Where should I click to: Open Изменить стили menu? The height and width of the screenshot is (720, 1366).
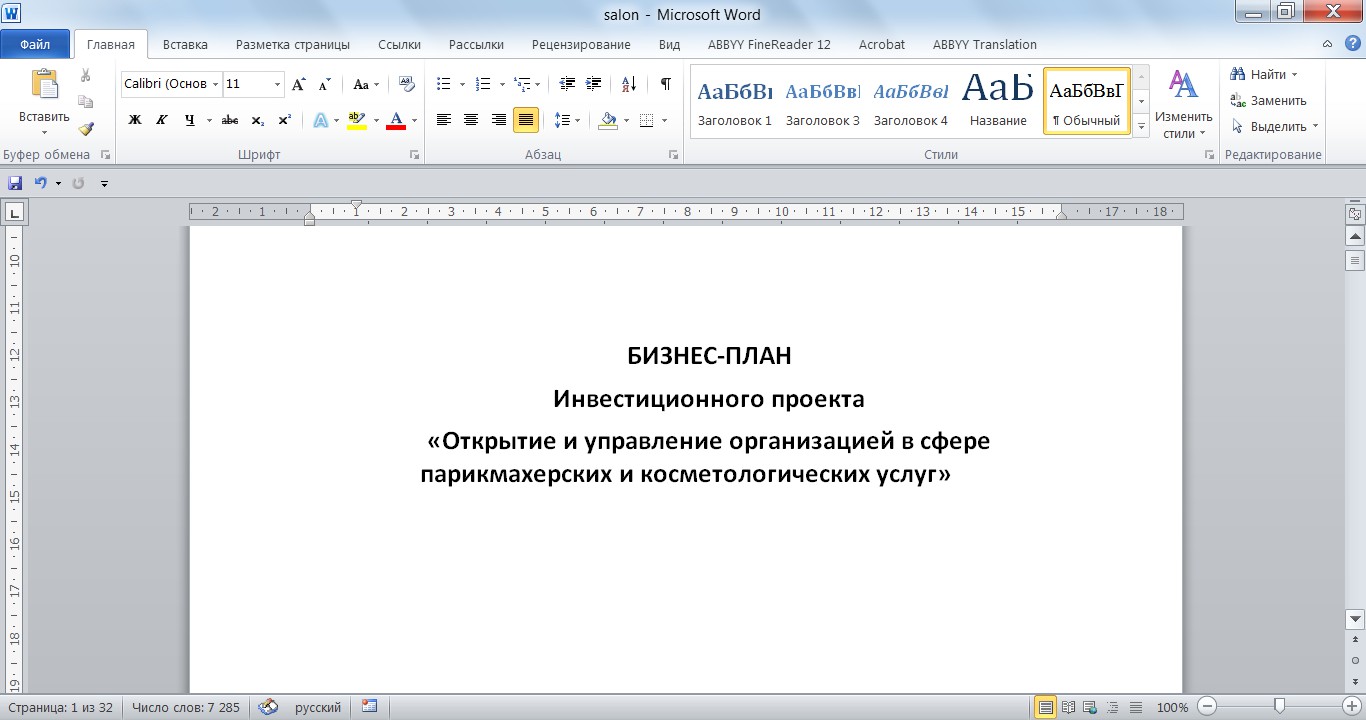[1183, 102]
